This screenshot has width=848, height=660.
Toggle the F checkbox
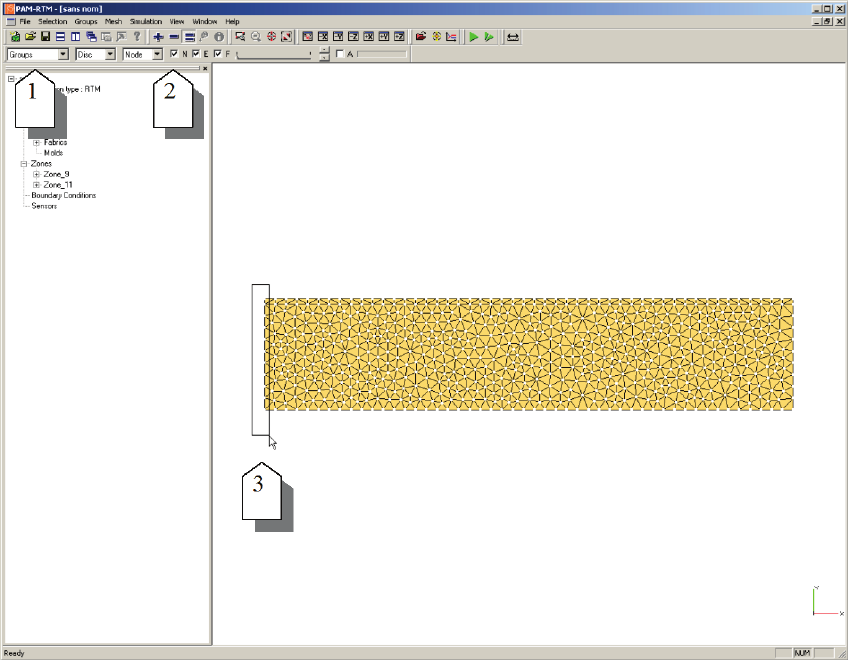point(217,54)
